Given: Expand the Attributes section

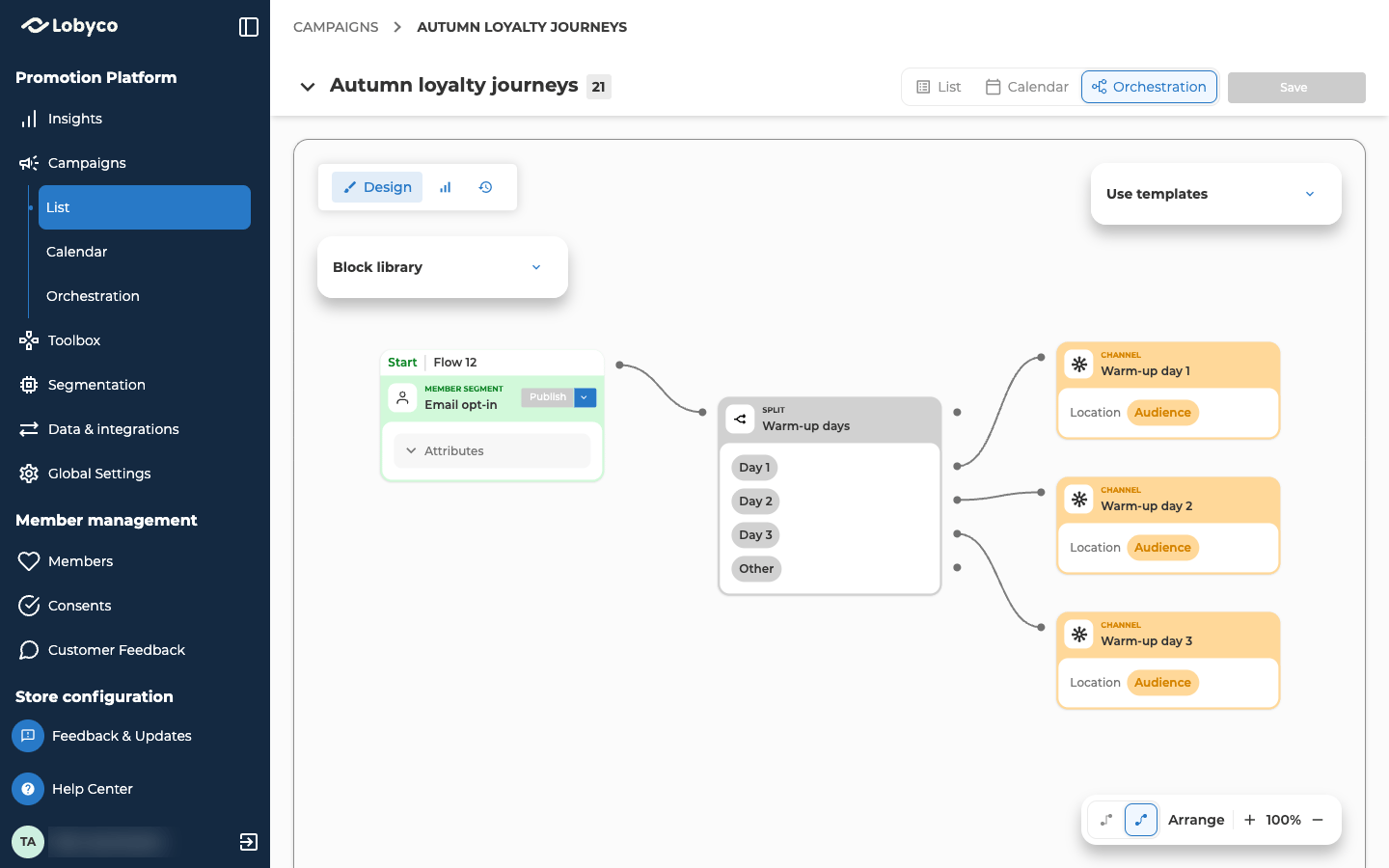Looking at the screenshot, I should (492, 450).
